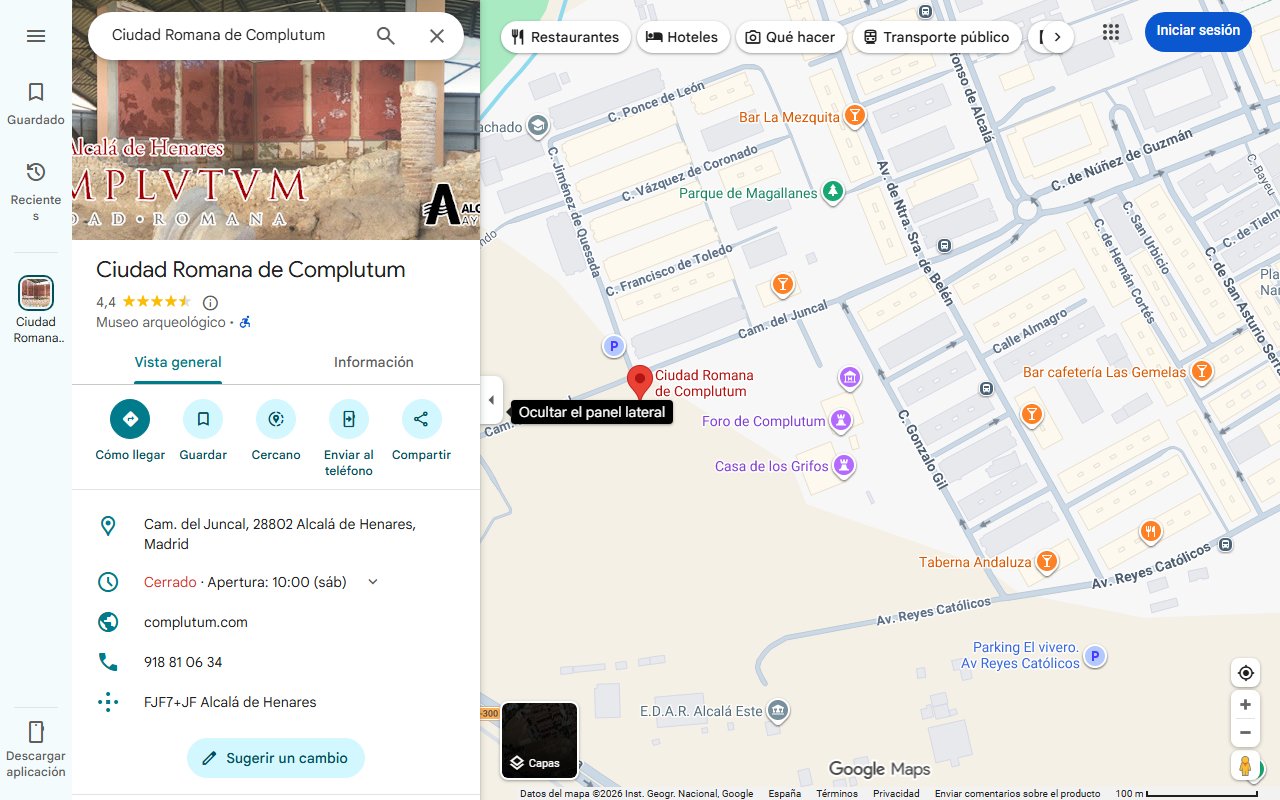Screen dimensions: 1280x800
Task: Clear the search with the X icon
Action: 437,36
